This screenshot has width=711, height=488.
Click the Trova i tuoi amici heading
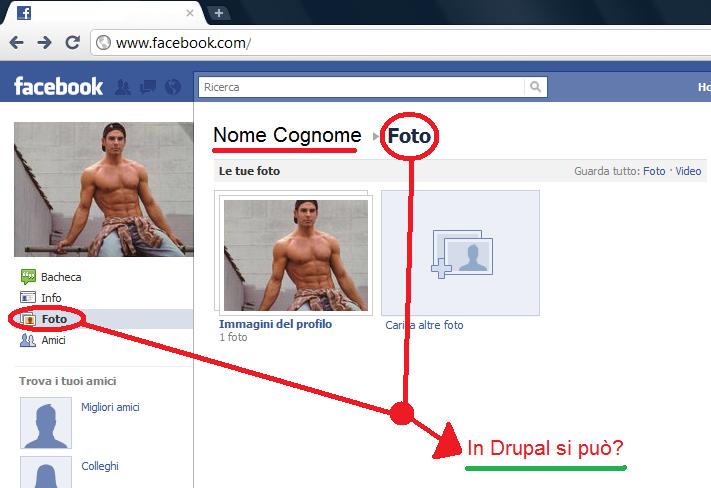click(68, 381)
